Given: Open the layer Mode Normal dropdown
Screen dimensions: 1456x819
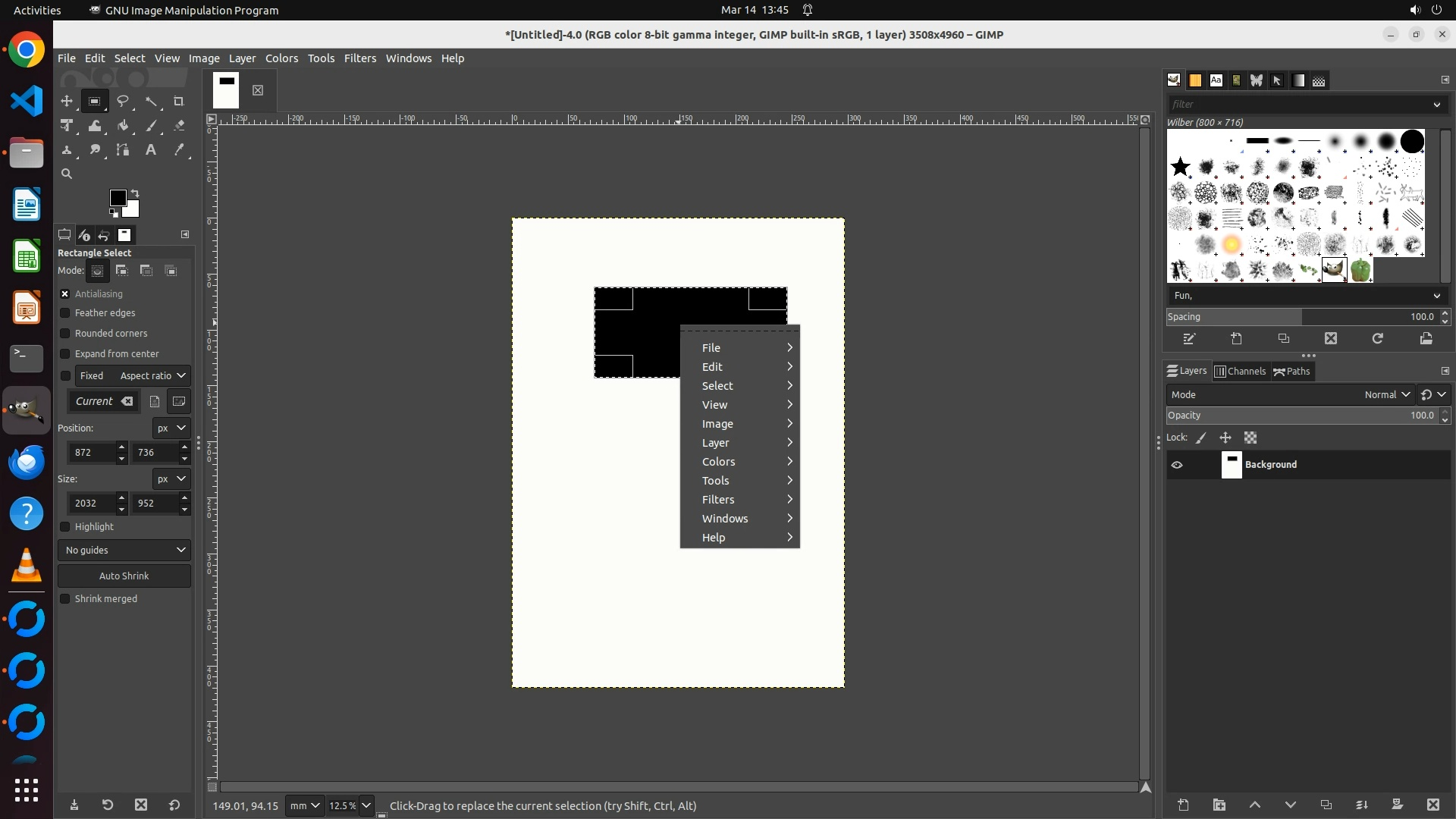Looking at the screenshot, I should [1386, 395].
